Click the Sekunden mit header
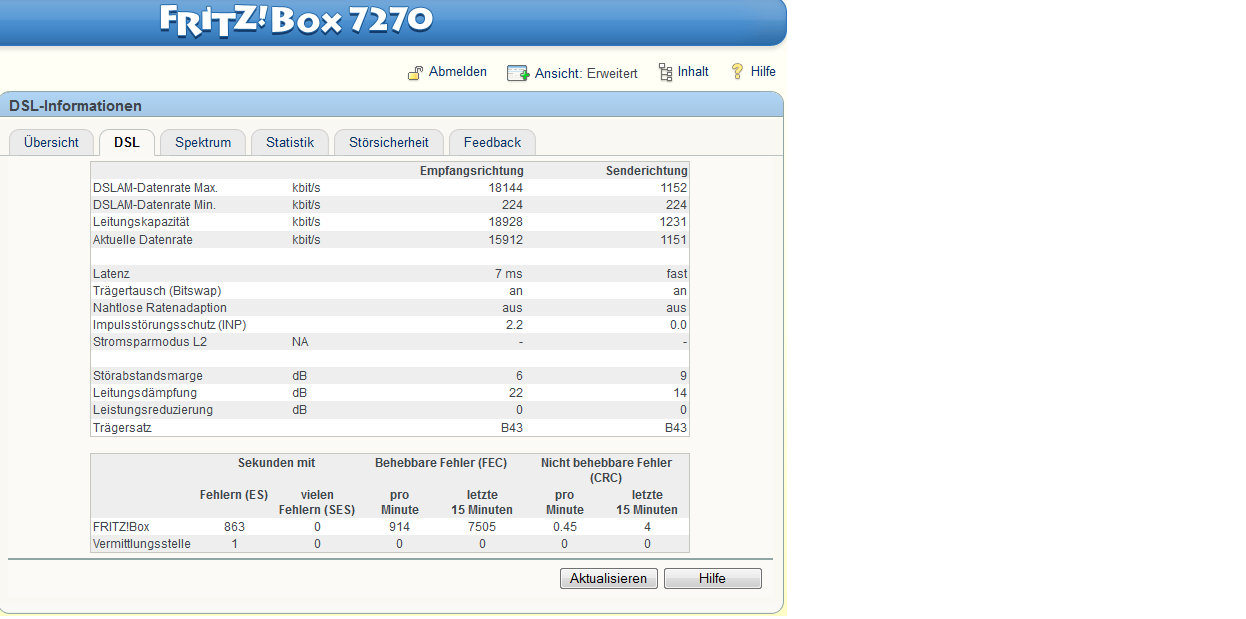Viewport: 1246px width, 619px height. click(276, 463)
